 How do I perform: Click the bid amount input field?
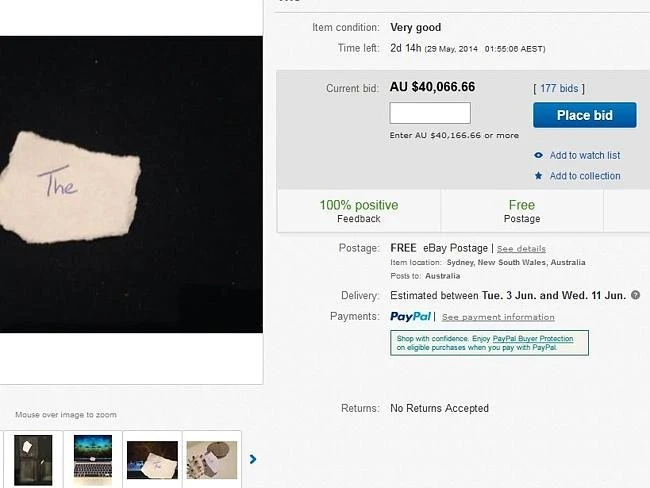[430, 114]
